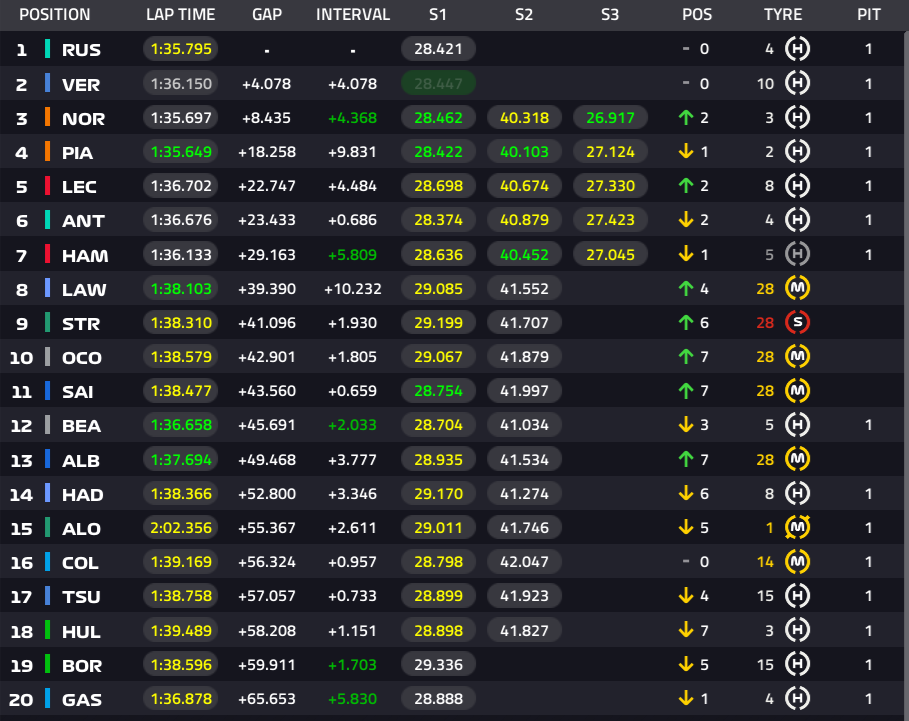
Task: Click red team color bar next to LEC
Action: coord(48,185)
